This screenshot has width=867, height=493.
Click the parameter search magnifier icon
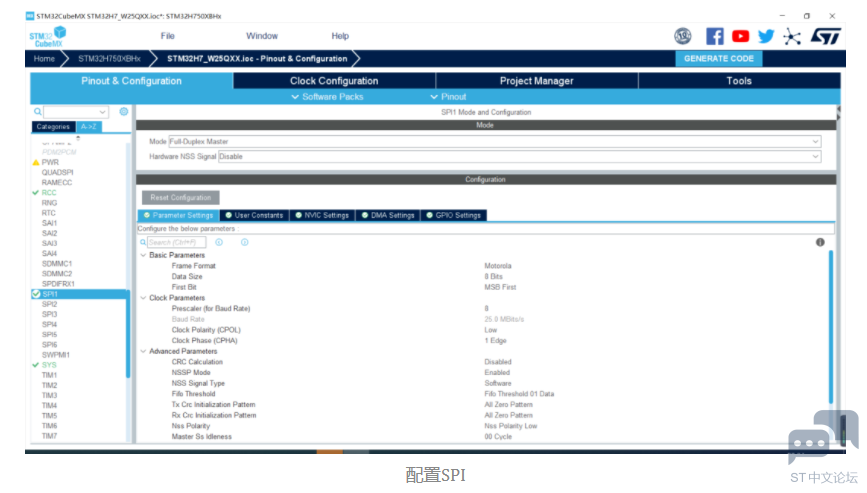pos(143,242)
